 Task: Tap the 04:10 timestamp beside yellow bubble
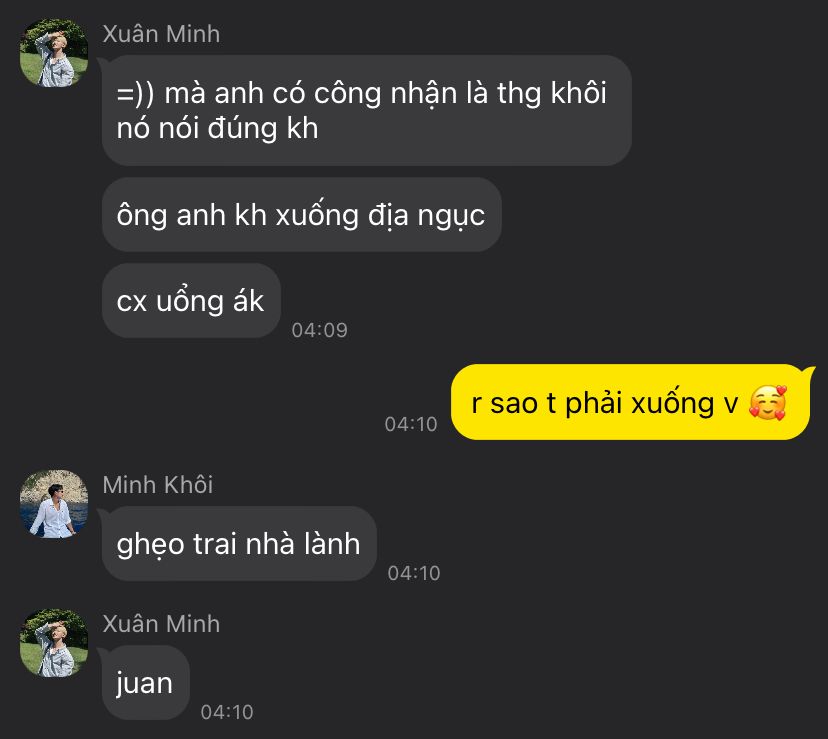[x=411, y=424]
